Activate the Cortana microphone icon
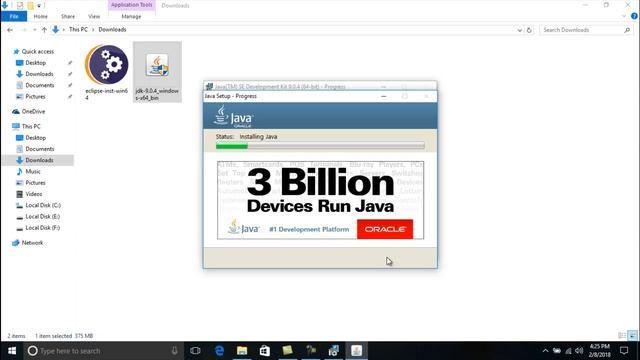The width and height of the screenshot is (640, 360). tap(175, 351)
